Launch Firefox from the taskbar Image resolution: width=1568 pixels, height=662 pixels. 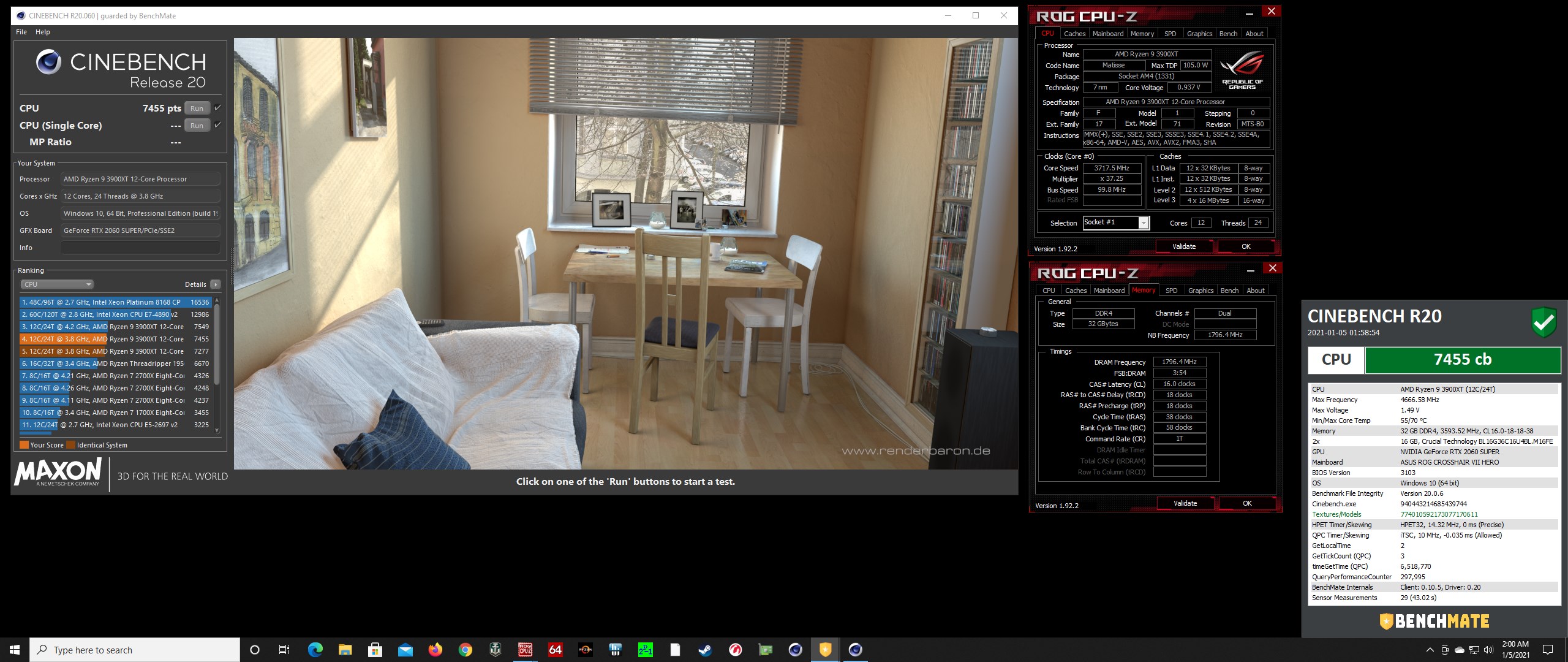coord(435,650)
